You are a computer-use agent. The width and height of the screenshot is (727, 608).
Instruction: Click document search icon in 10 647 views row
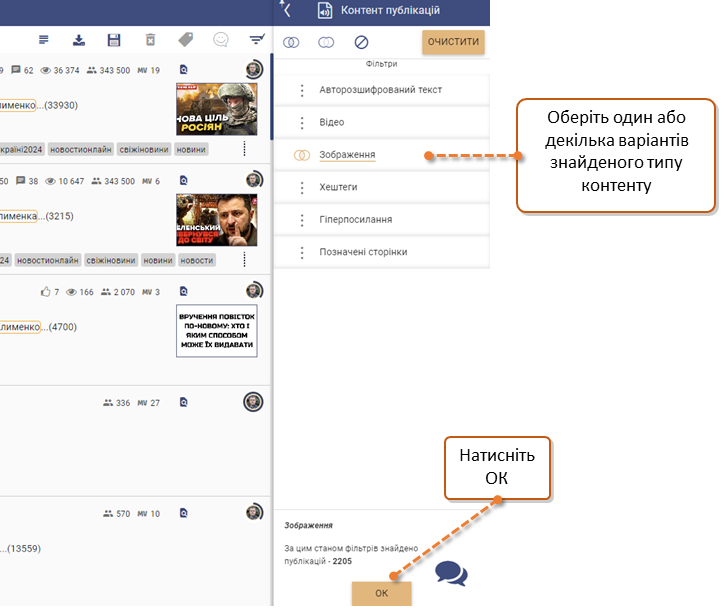click(x=184, y=180)
